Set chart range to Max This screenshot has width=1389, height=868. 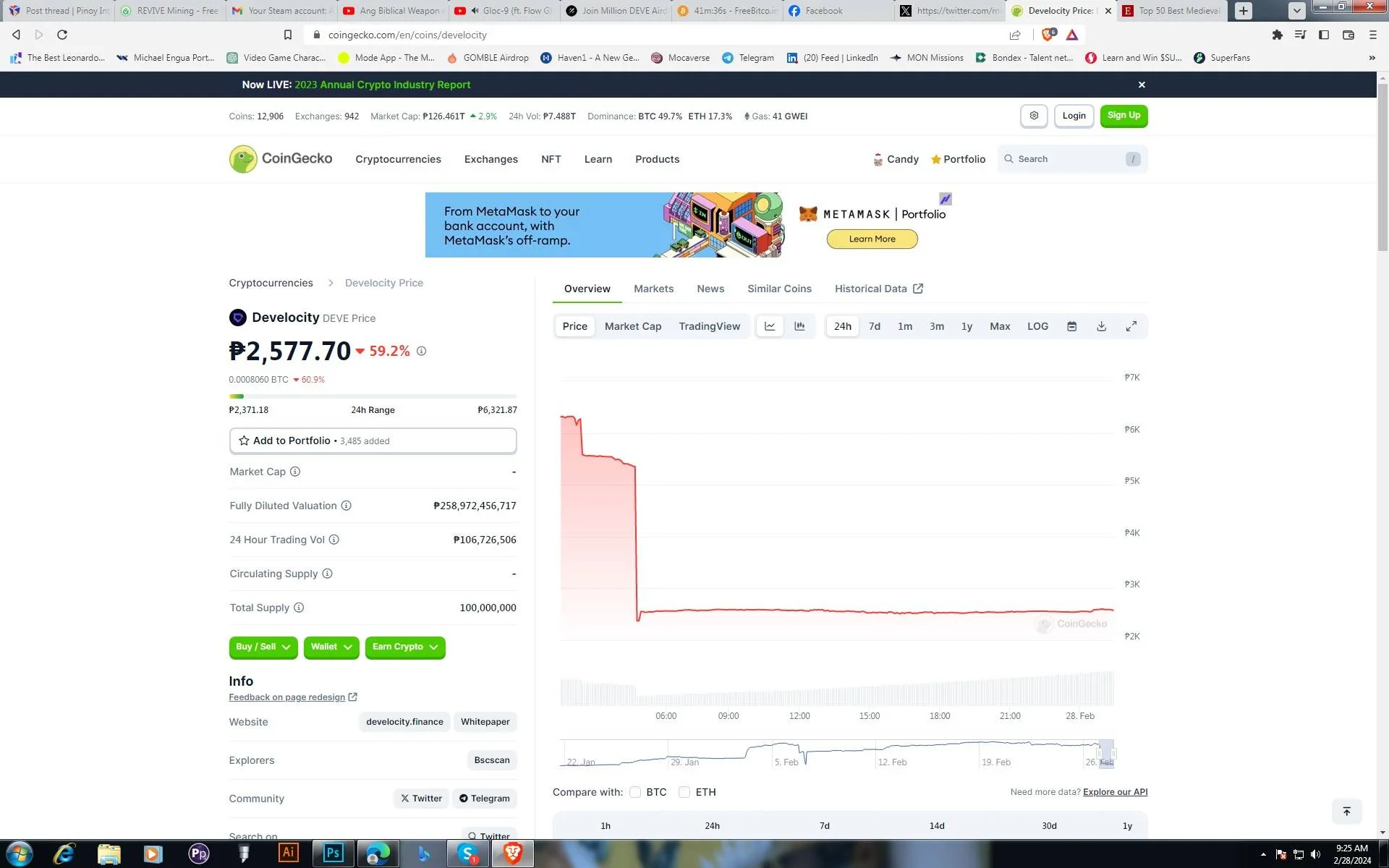(1000, 326)
